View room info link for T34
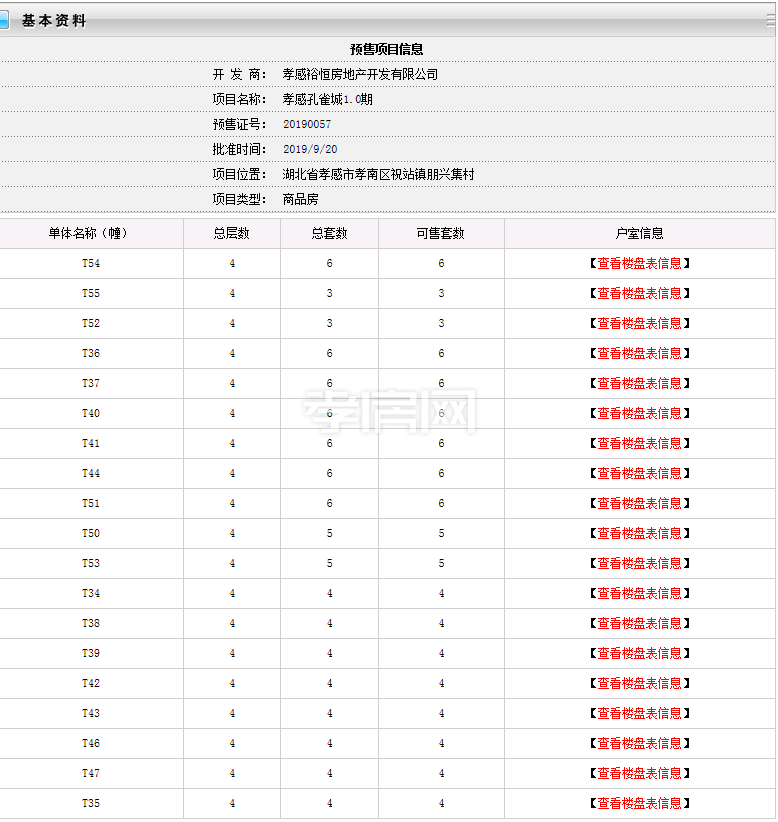Screen dimensions: 778x822 tap(639, 594)
